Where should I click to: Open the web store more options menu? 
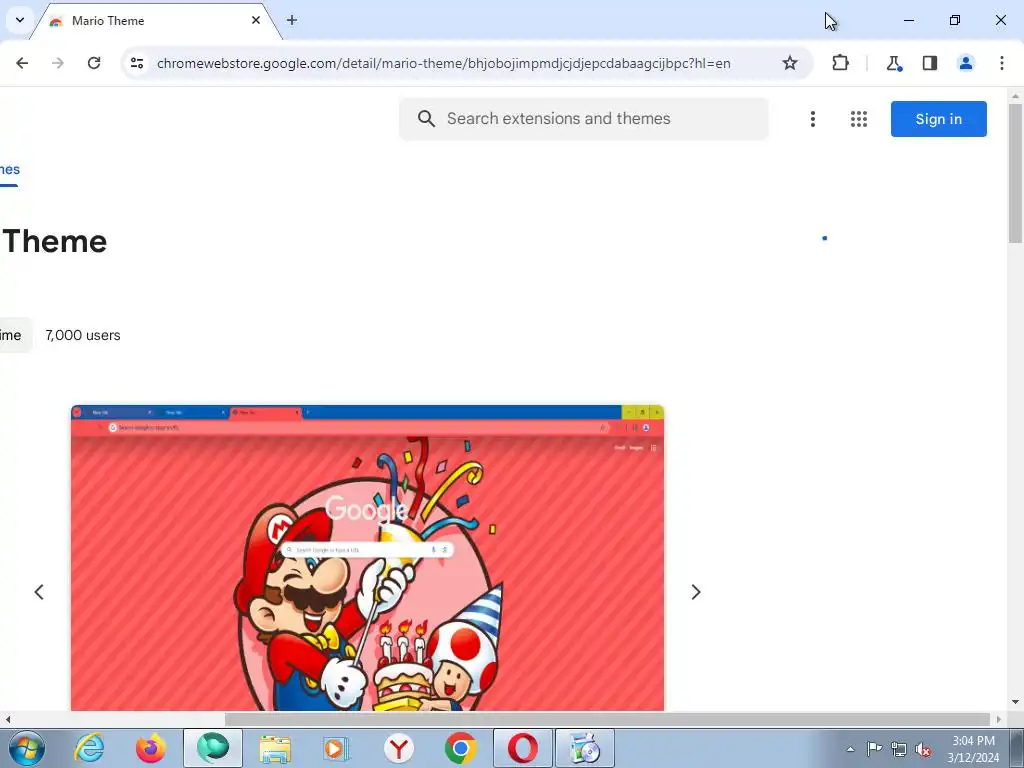[x=812, y=119]
